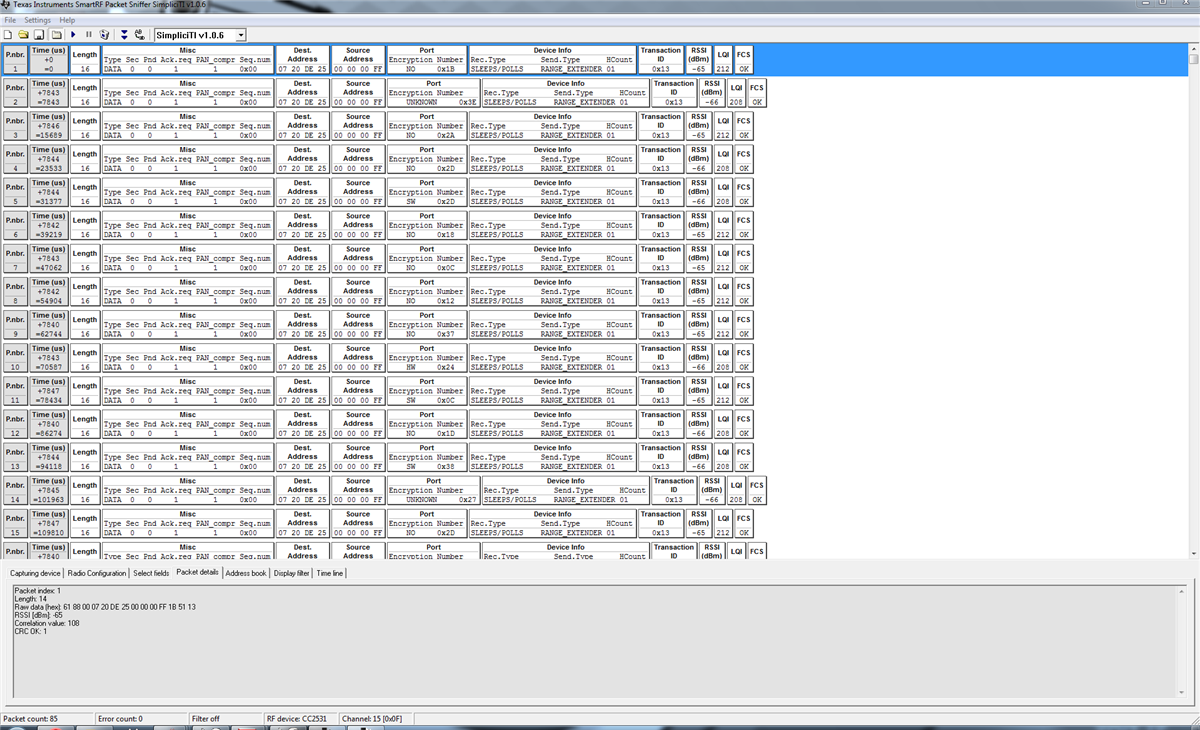Click the CRC OK: 1 line

coord(31,631)
